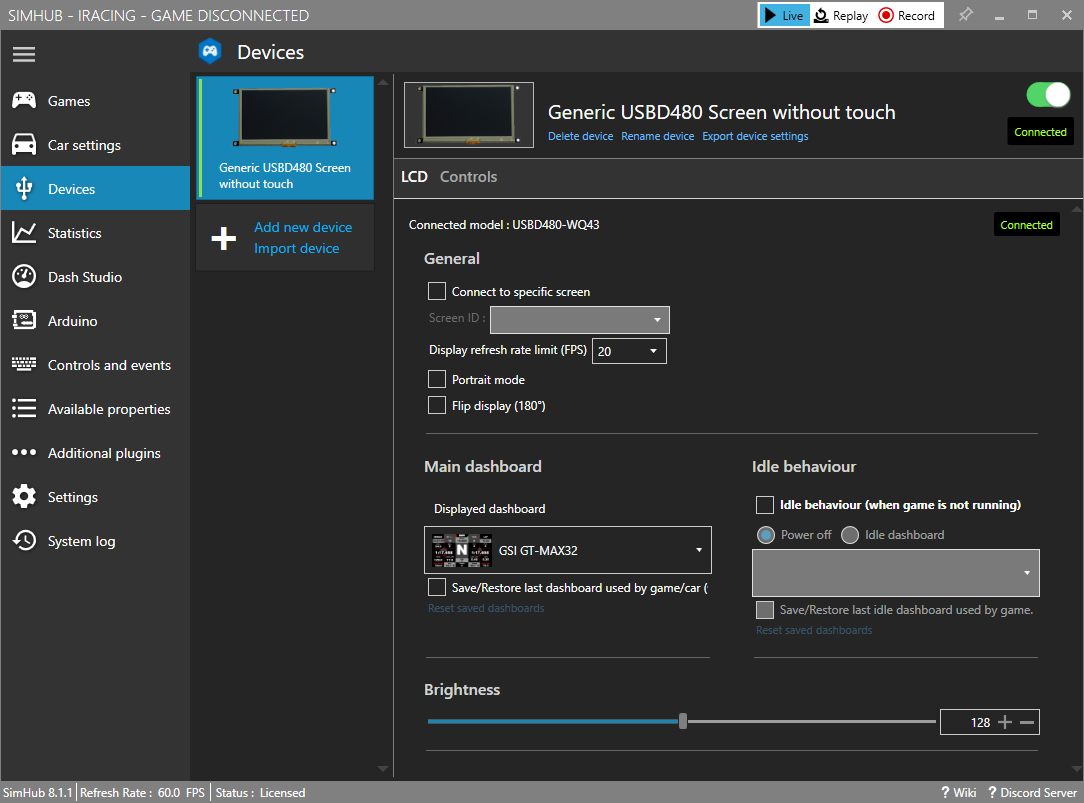Click the System log history icon
1084x803 pixels.
(x=24, y=541)
